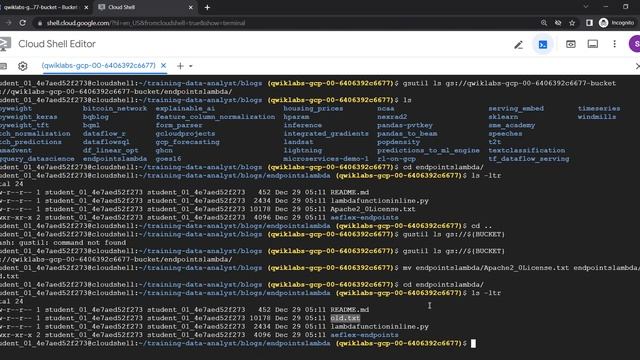Open the Cloud Shell three-dot more menu
The image size is (640, 360).
tap(614, 44)
